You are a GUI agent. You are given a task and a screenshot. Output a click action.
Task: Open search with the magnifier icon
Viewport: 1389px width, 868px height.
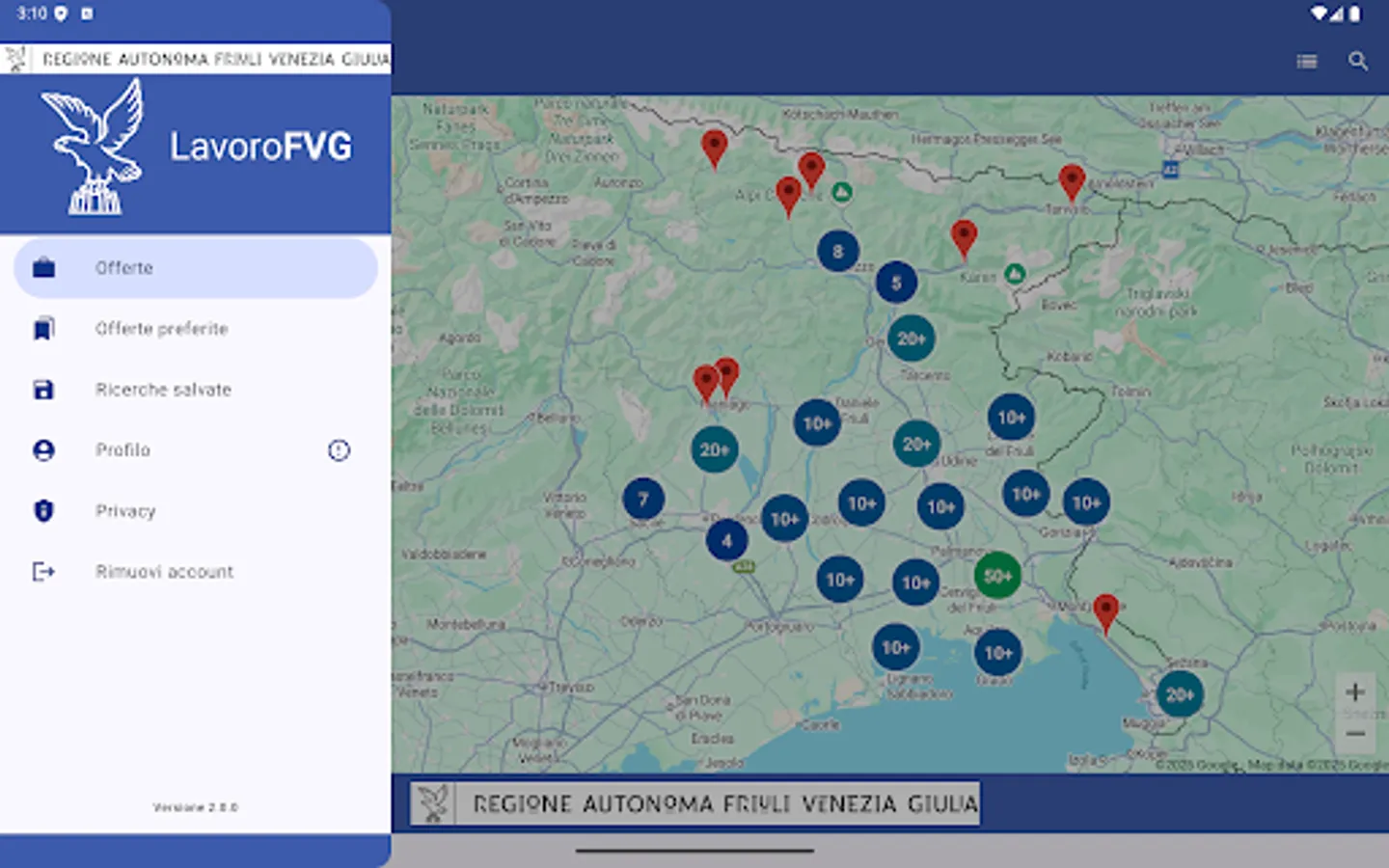pyautogui.click(x=1358, y=62)
